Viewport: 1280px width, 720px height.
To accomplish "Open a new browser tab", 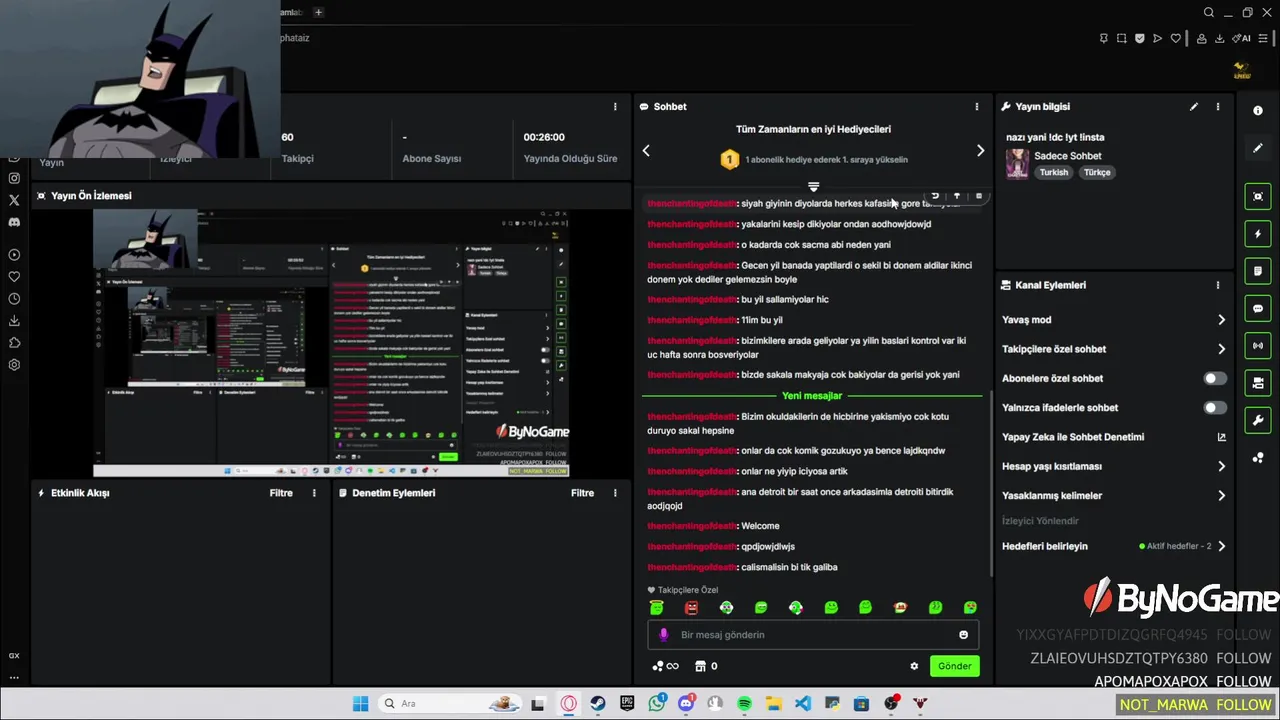I will coord(318,12).
